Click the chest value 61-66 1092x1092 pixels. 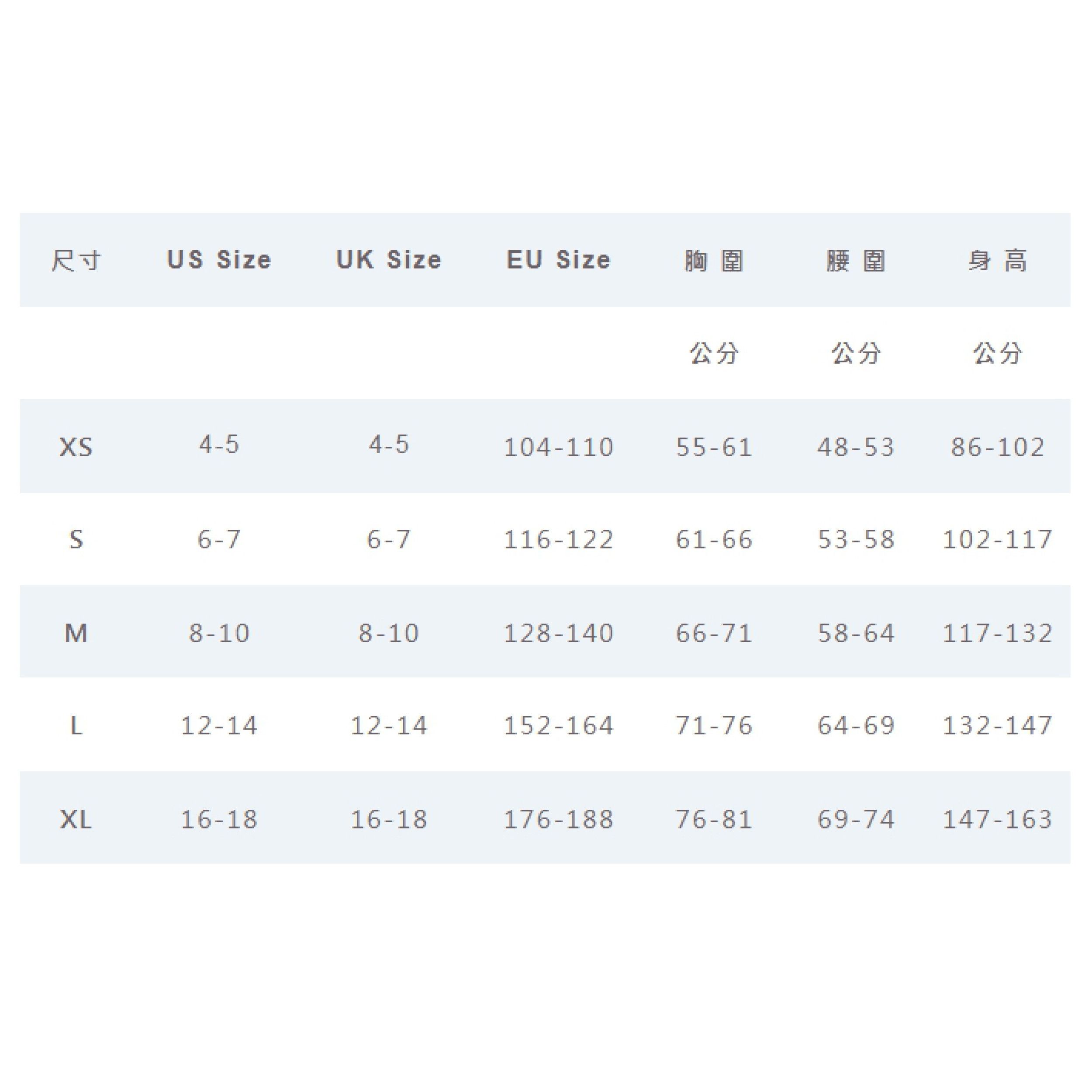pyautogui.click(x=714, y=540)
